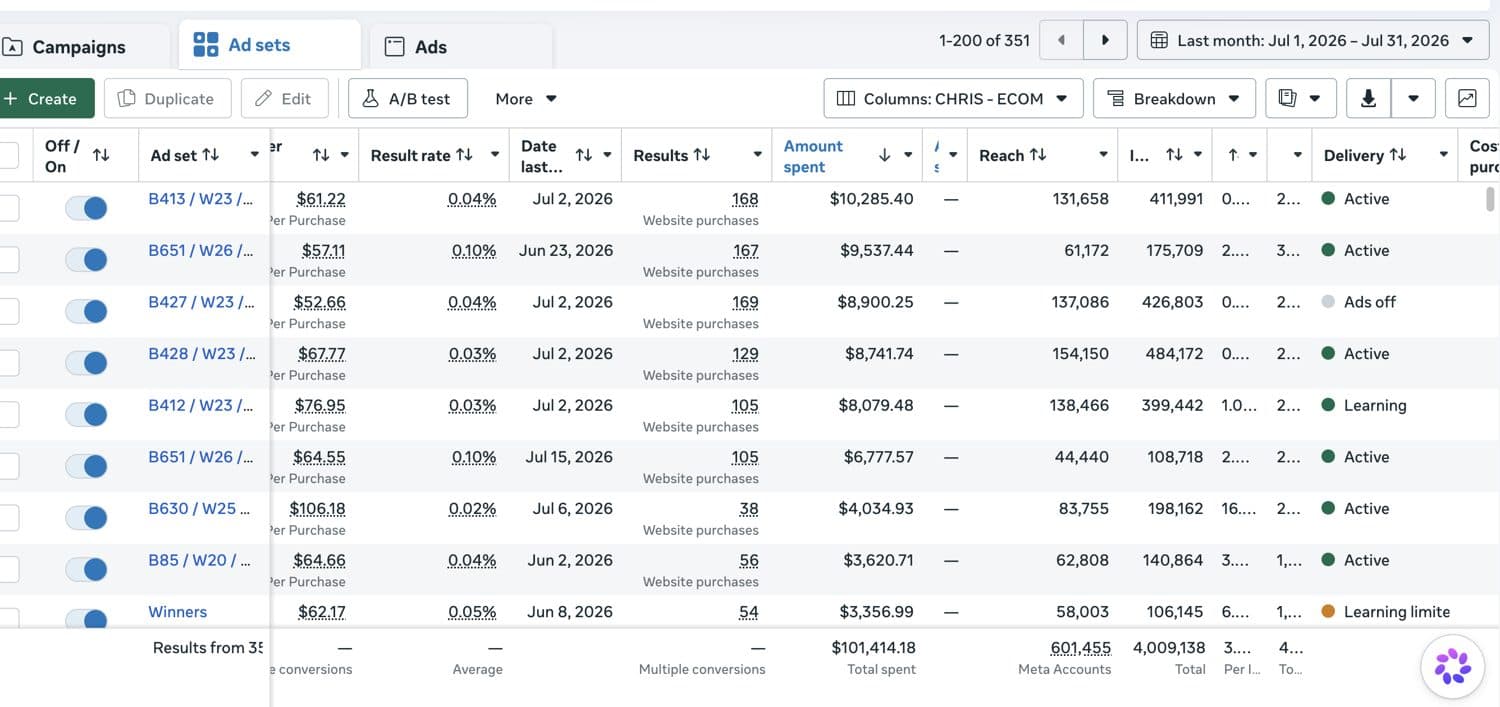The height and width of the screenshot is (707, 1500).
Task: Open the Breakdown dropdown
Action: coord(1174,98)
